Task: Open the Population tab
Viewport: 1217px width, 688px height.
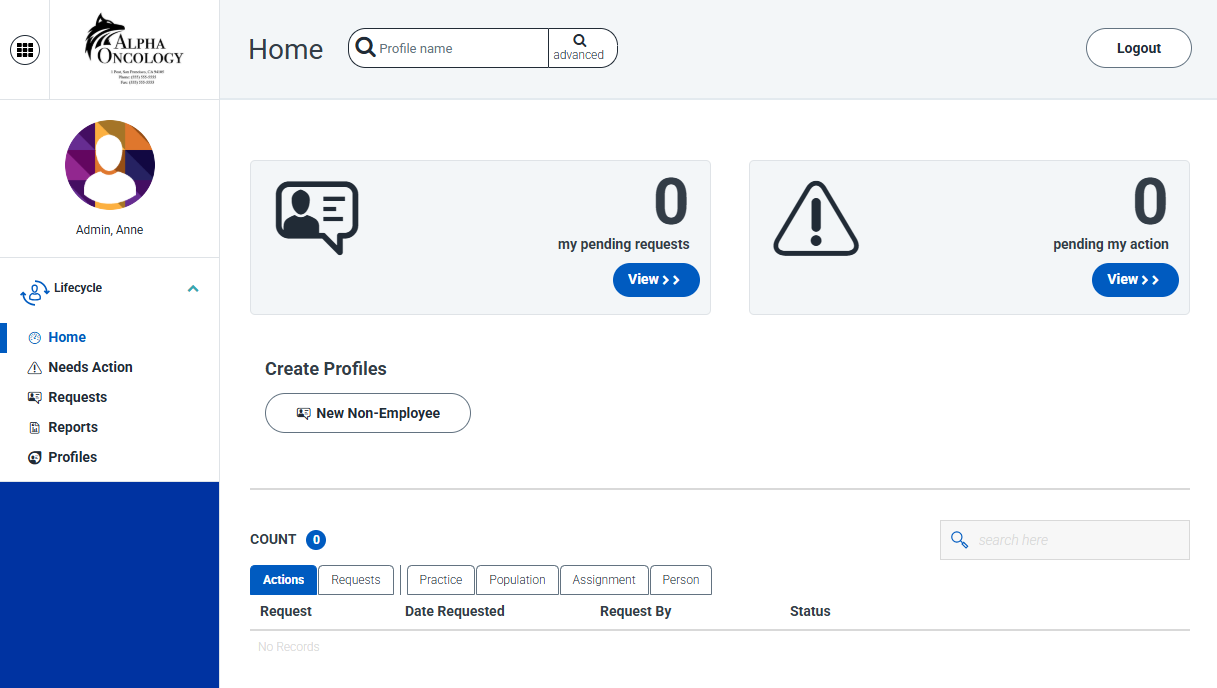Action: pos(517,580)
